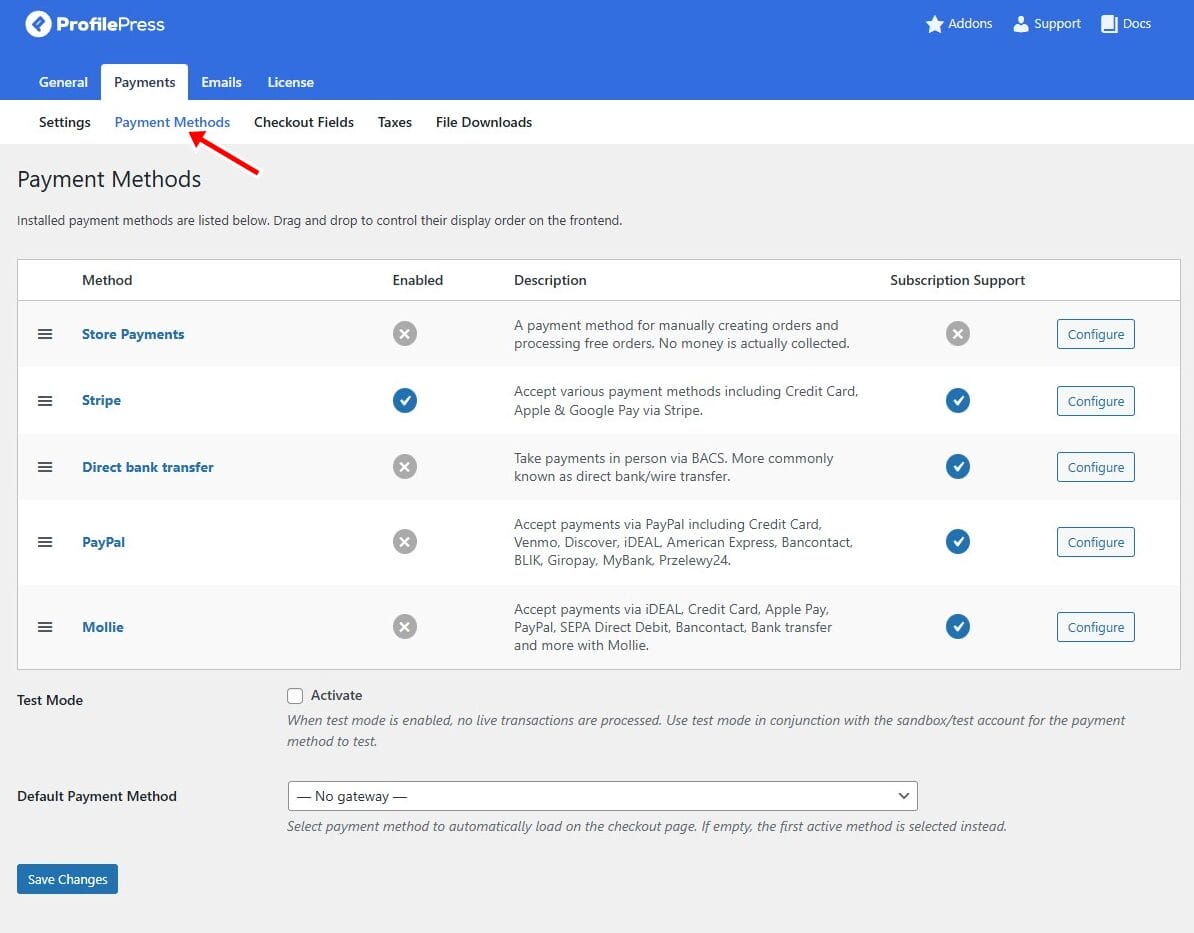Select the Payment Methods sub-tab
The image size is (1194, 933).
172,122
